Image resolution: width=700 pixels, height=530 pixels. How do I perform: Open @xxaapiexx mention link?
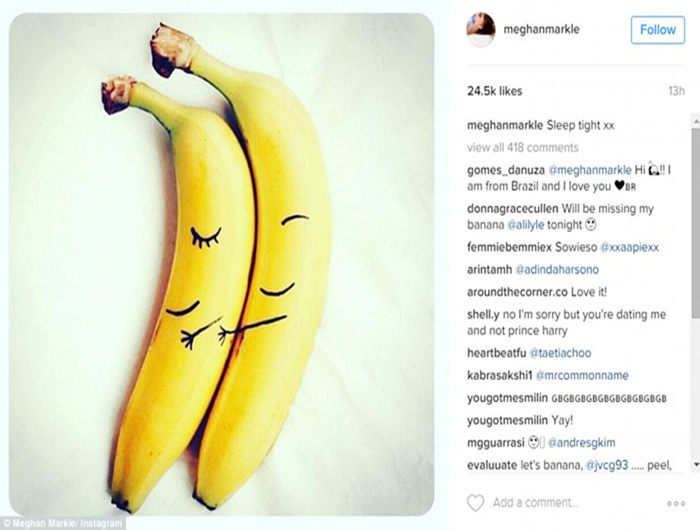click(x=629, y=247)
